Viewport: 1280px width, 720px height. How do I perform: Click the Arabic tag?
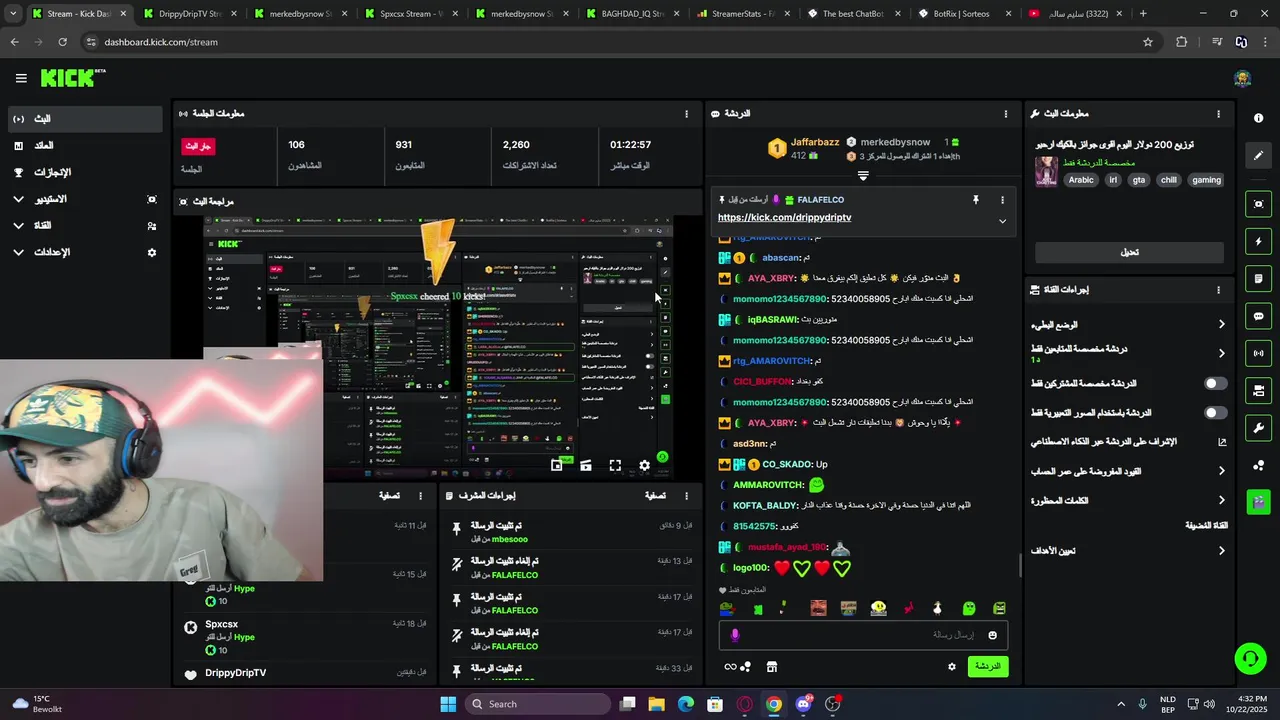tap(1081, 180)
